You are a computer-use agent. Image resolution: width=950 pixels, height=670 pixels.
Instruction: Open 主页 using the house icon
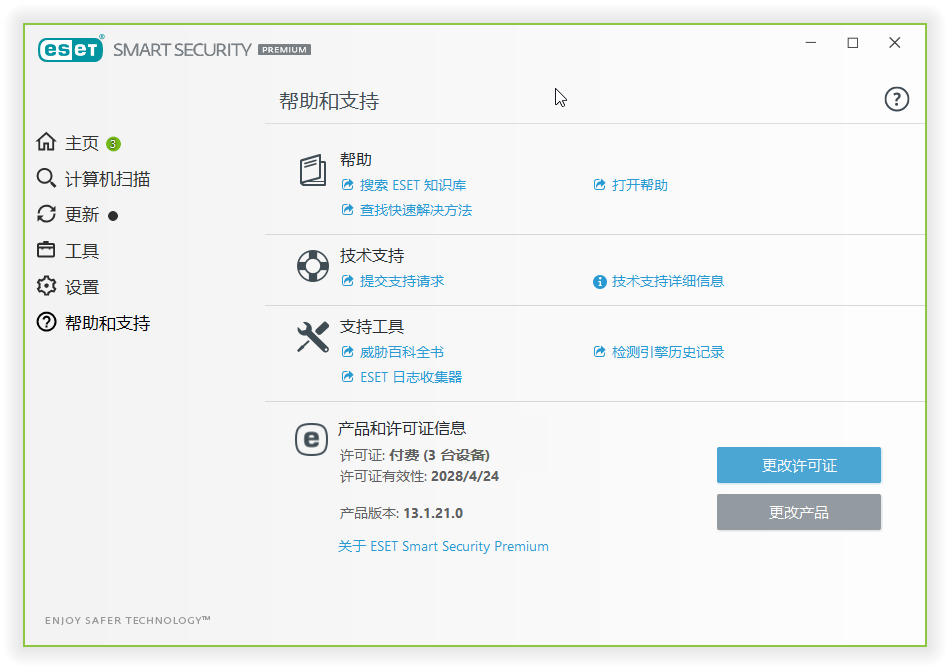coord(46,142)
